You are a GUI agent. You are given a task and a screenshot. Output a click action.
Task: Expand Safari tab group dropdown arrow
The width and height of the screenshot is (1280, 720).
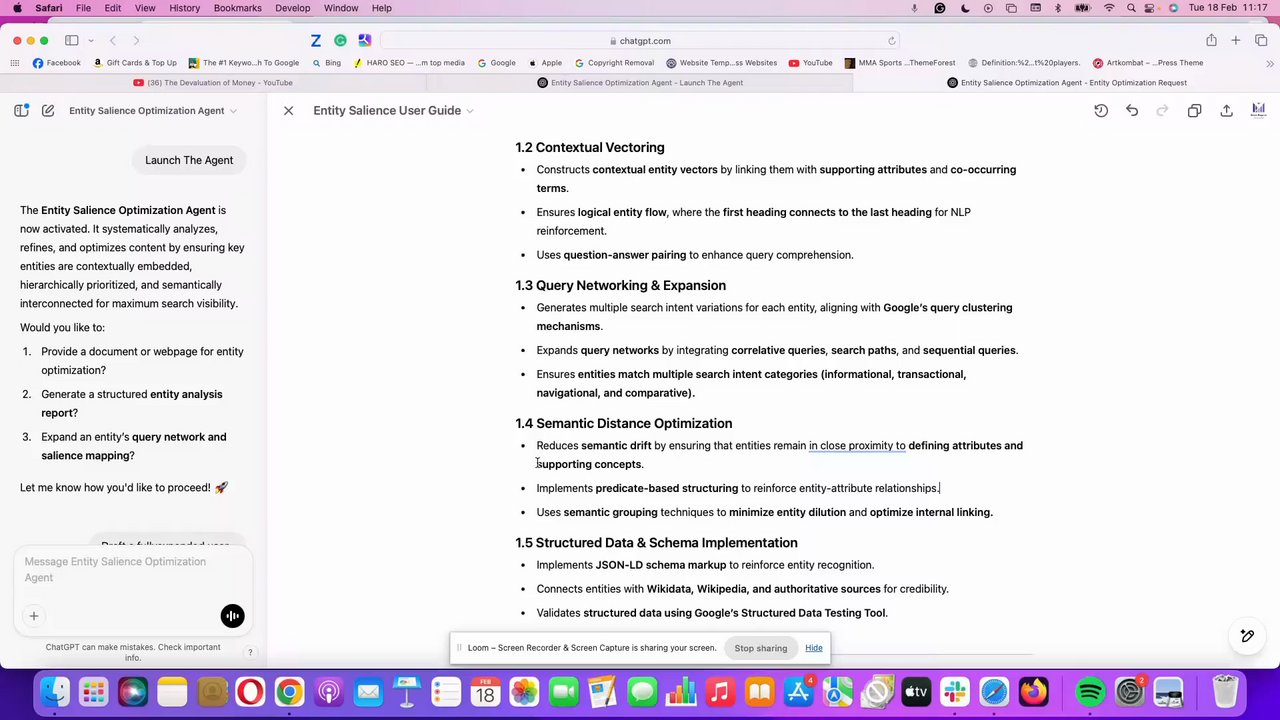point(90,41)
